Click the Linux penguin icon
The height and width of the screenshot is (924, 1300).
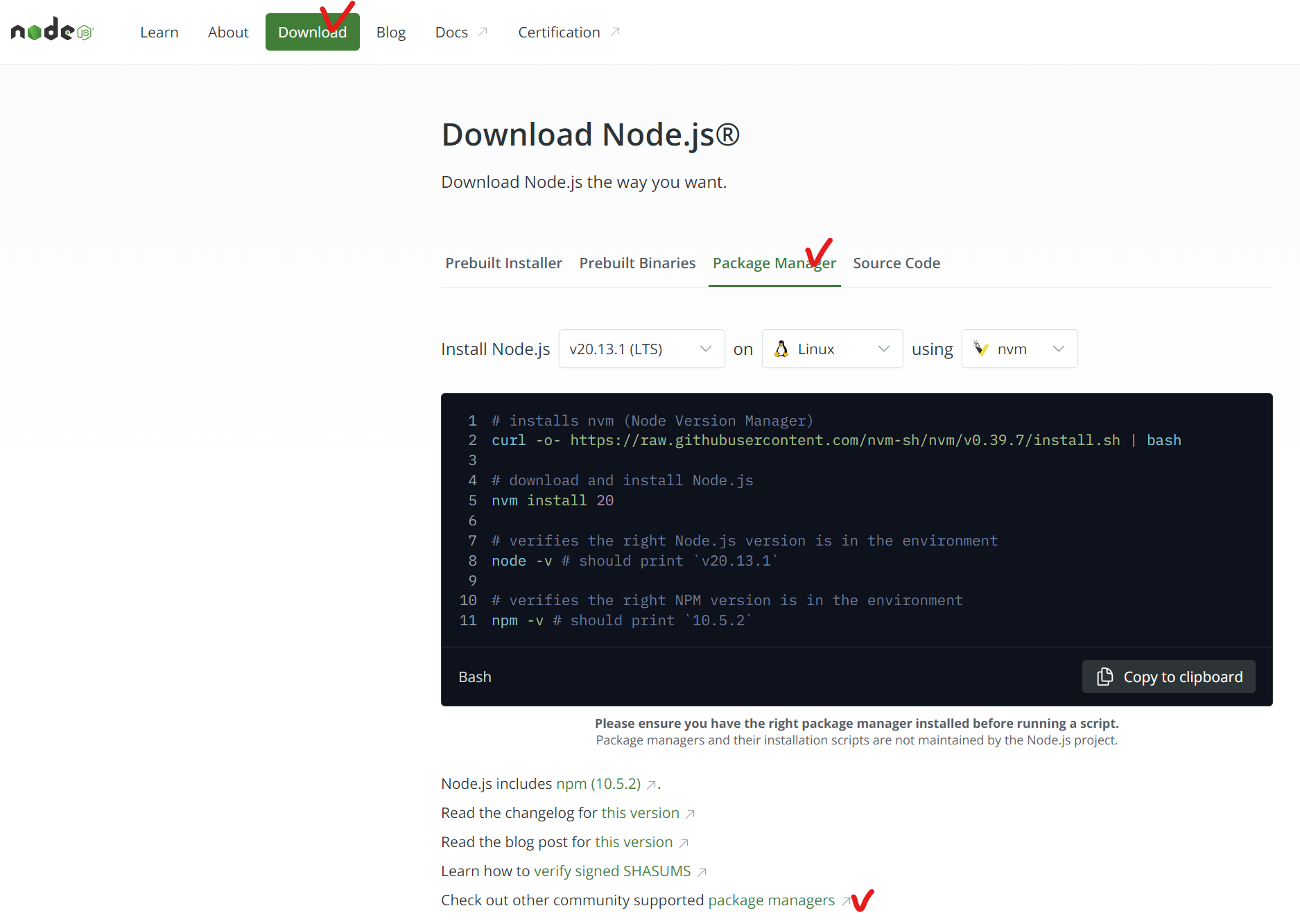click(781, 349)
